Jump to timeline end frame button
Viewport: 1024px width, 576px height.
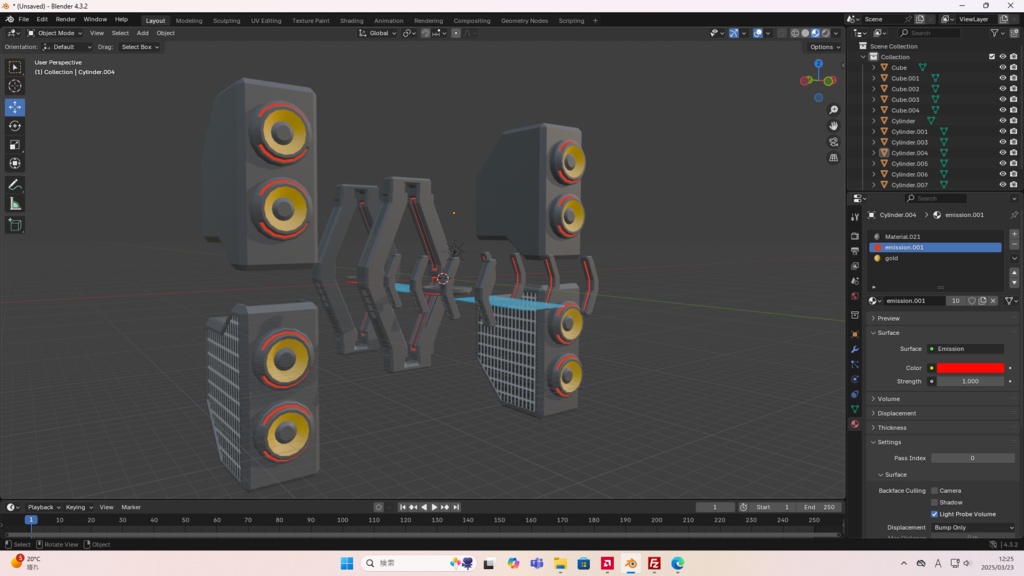click(456, 507)
